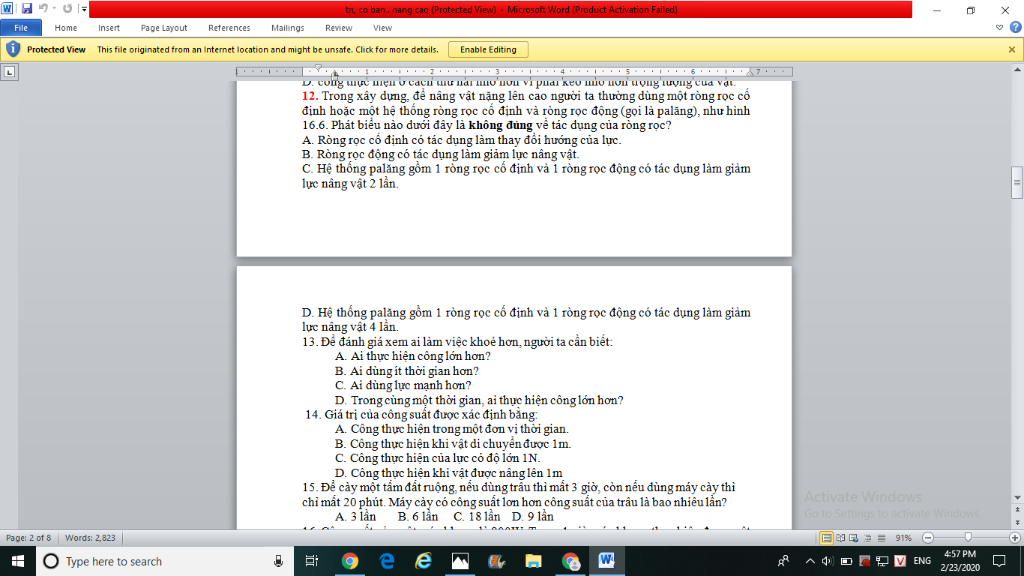1024x576 pixels.
Task: Open the References tab
Action: (229, 28)
